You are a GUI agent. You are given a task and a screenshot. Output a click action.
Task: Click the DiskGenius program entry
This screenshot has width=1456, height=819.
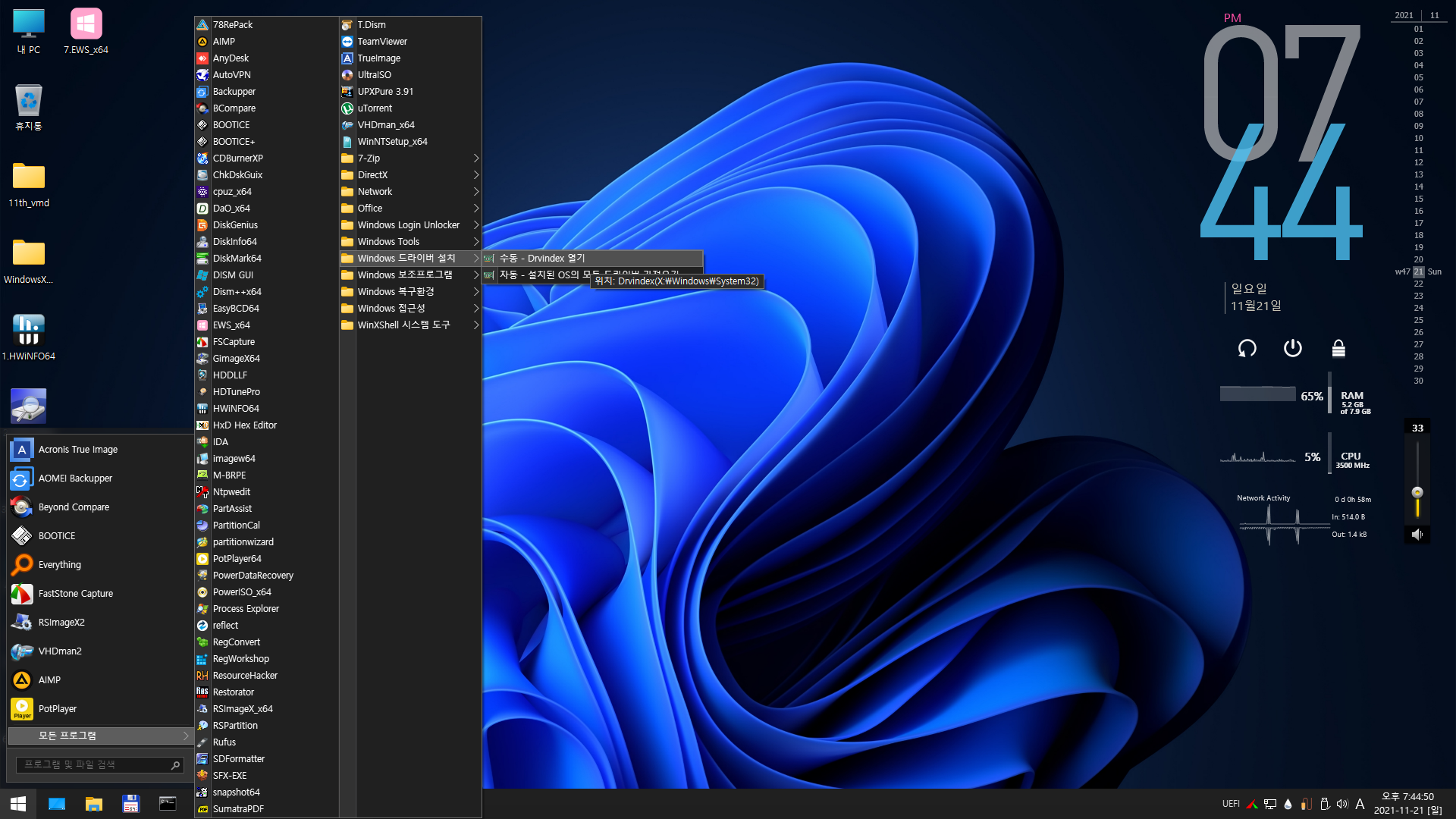[x=266, y=225]
